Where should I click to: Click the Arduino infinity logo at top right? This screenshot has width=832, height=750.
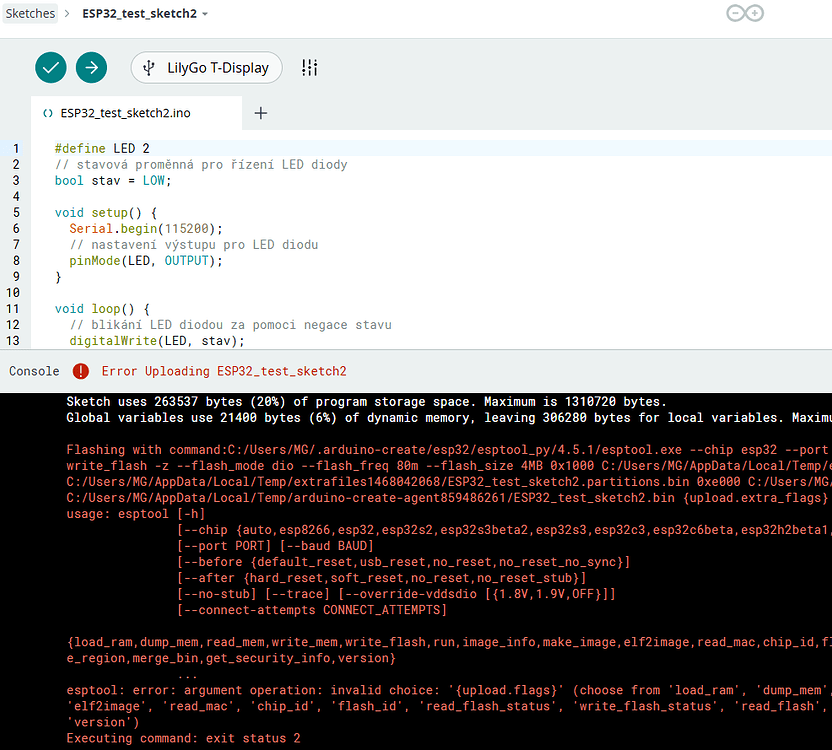[746, 14]
